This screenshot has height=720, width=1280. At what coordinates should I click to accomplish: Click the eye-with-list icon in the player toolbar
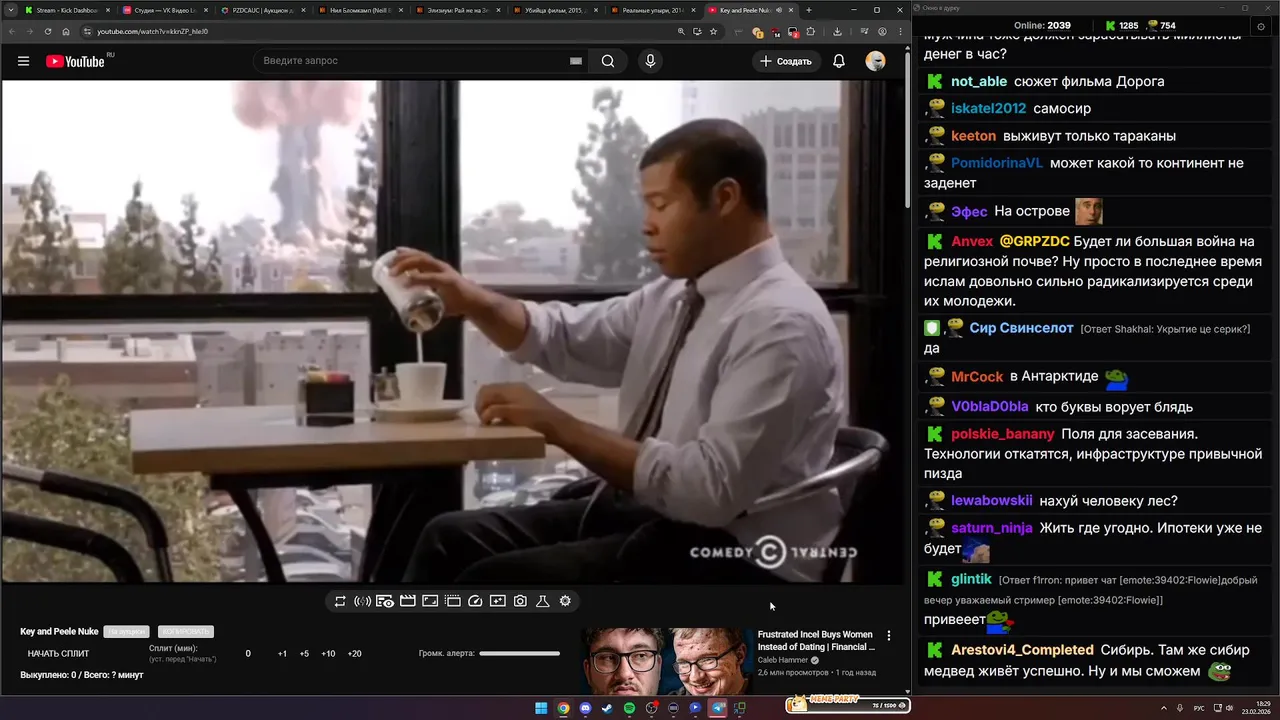(385, 601)
